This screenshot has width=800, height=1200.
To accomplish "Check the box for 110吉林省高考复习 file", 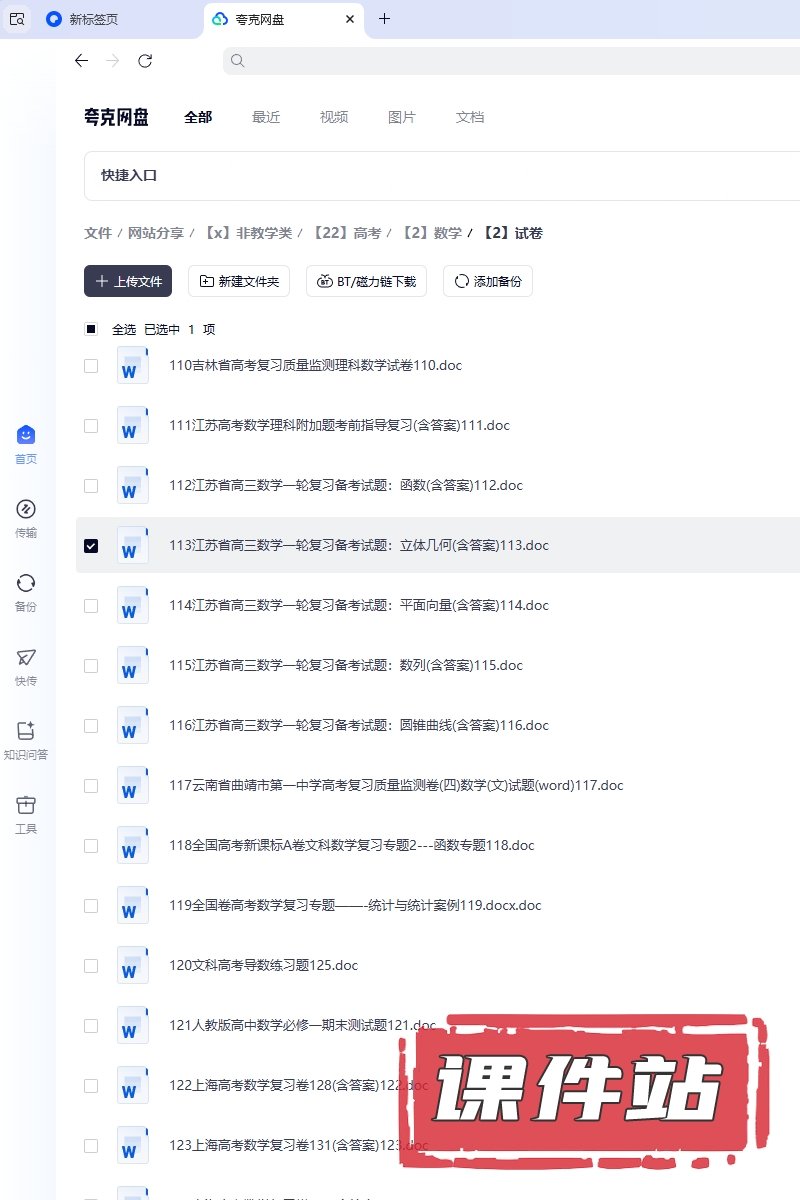I will tap(91, 365).
